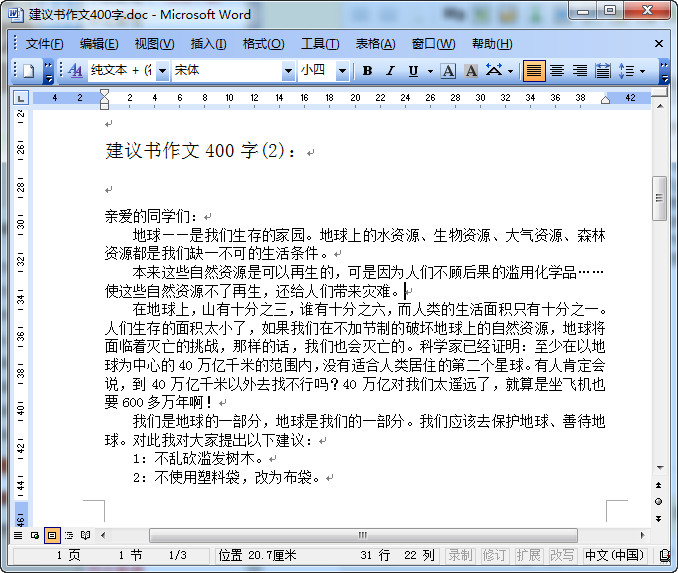Screen dimensions: 678x573
Task: Click the horizontal scroll left arrow
Action: click(x=103, y=536)
